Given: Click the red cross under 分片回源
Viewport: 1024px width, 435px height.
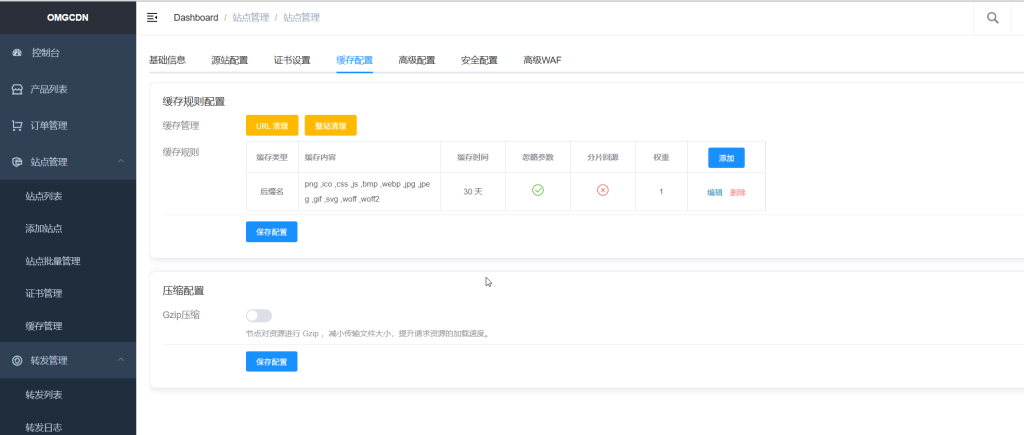Looking at the screenshot, I should coord(602,190).
